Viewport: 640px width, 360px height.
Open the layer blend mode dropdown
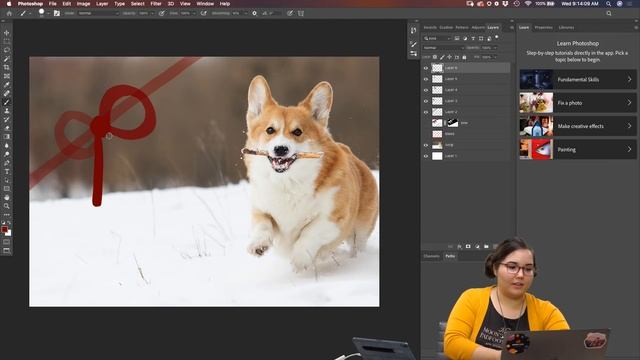pyautogui.click(x=444, y=48)
